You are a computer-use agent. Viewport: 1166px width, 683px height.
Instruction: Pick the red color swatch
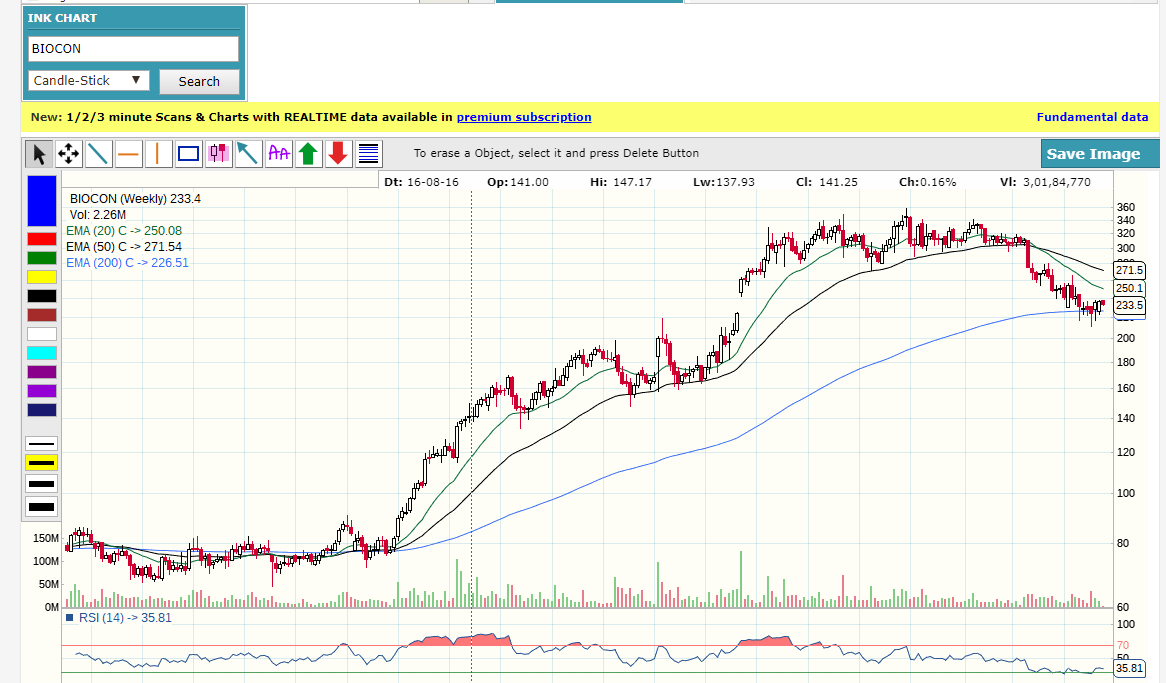(x=42, y=239)
